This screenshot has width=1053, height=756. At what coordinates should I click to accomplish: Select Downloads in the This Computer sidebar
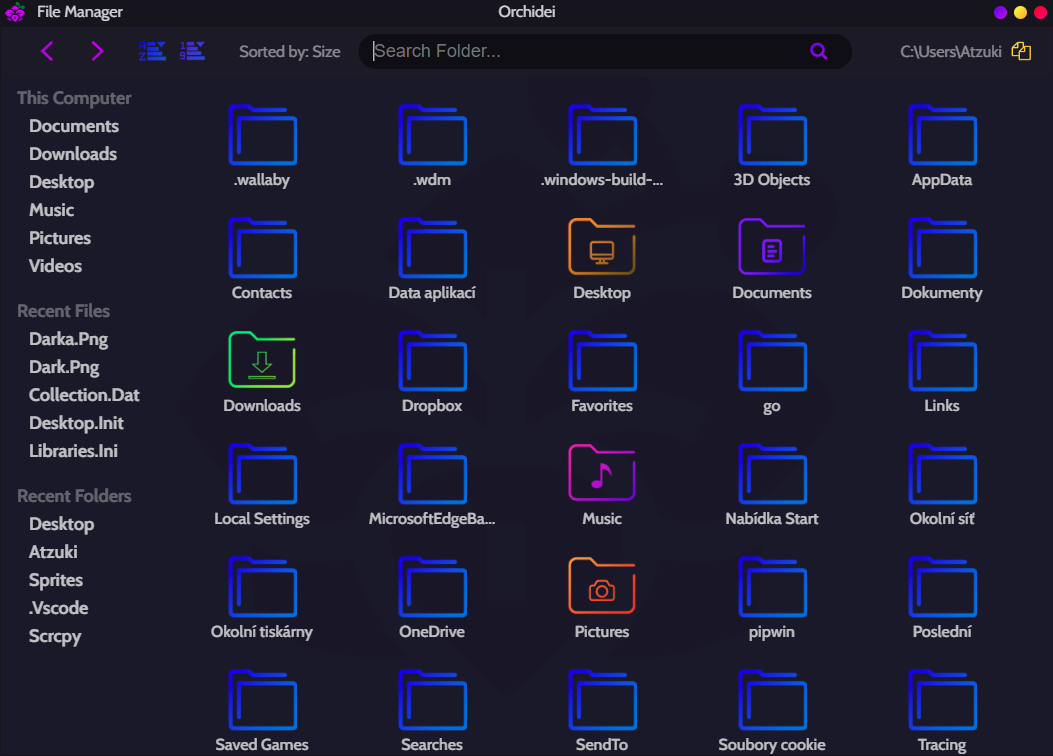click(x=73, y=154)
